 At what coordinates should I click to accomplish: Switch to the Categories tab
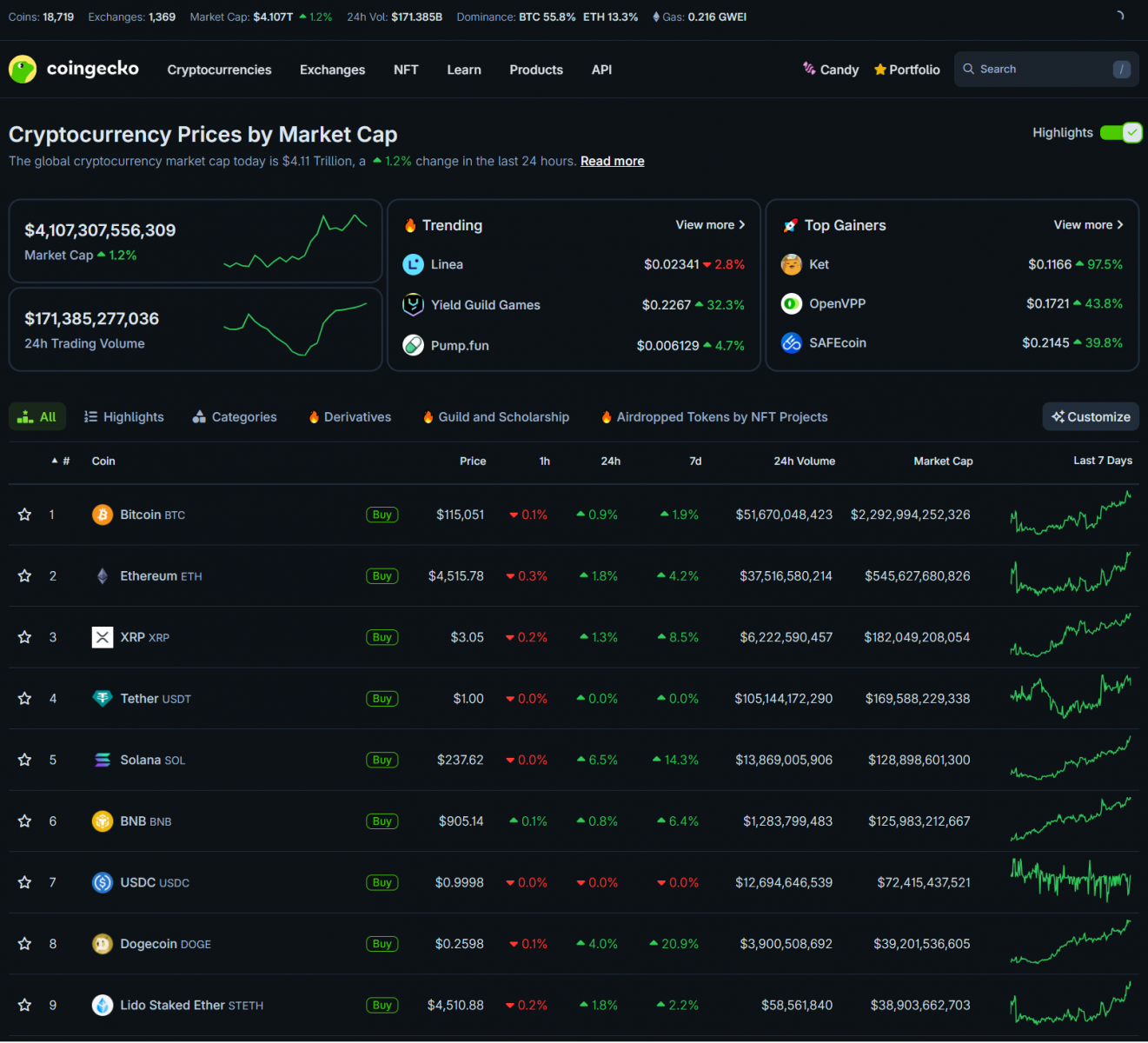[x=235, y=417]
